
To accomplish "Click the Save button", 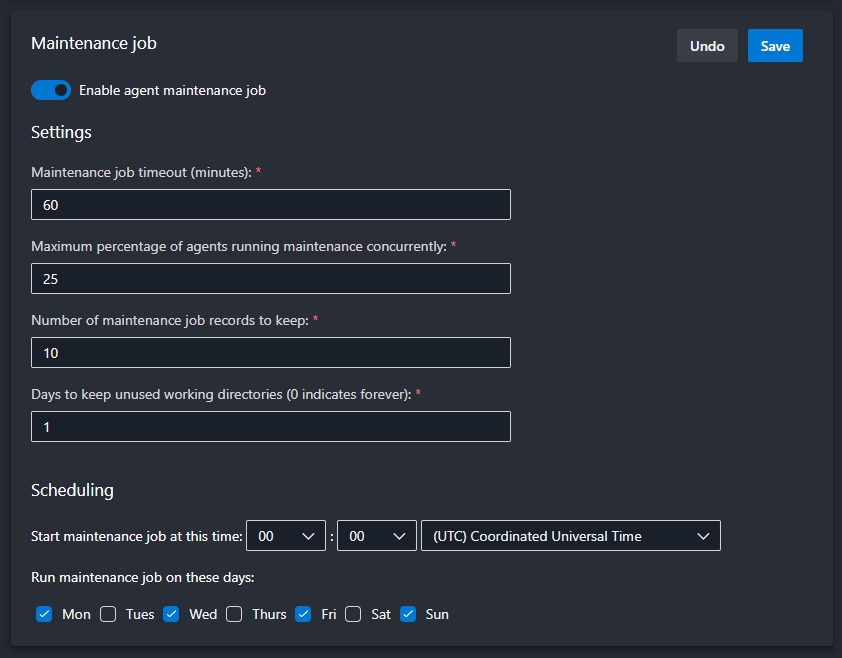I will [775, 46].
